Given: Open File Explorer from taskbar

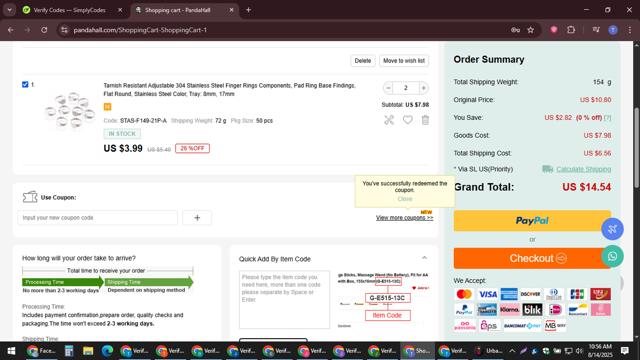Looking at the screenshot, I should point(88,351).
